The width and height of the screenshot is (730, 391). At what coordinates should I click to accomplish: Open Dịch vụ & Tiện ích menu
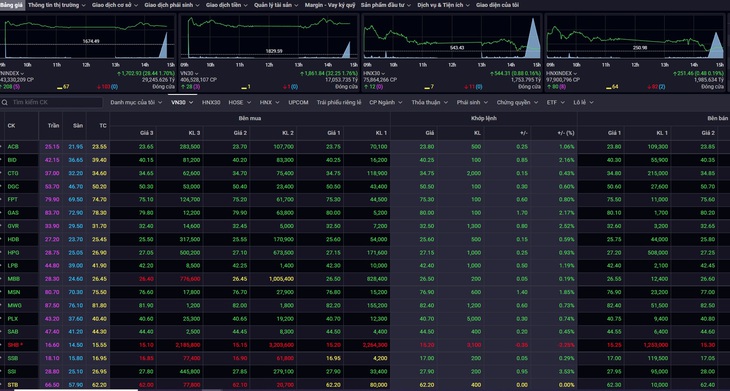pyautogui.click(x=444, y=5)
